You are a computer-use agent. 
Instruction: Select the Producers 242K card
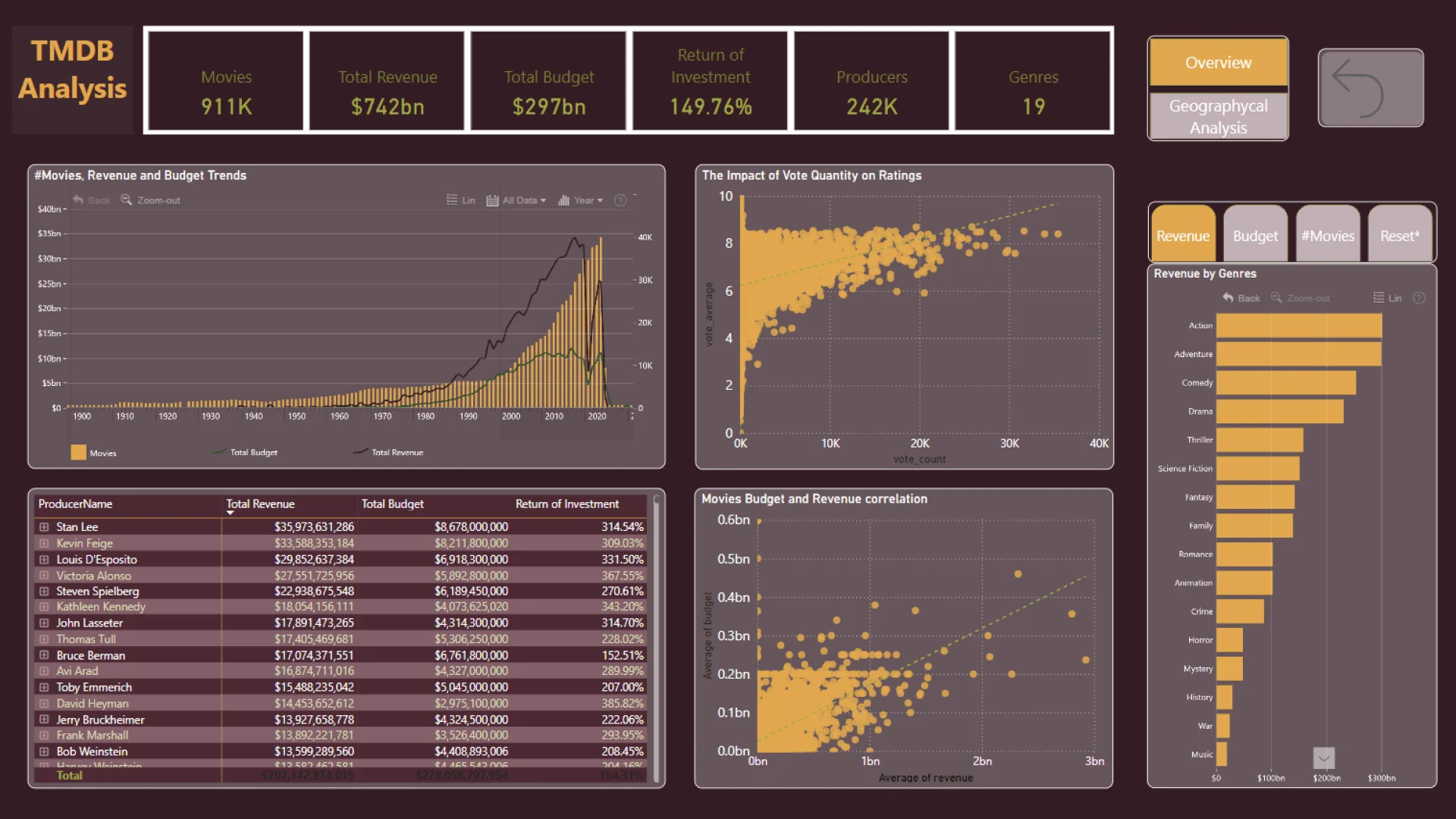point(872,80)
